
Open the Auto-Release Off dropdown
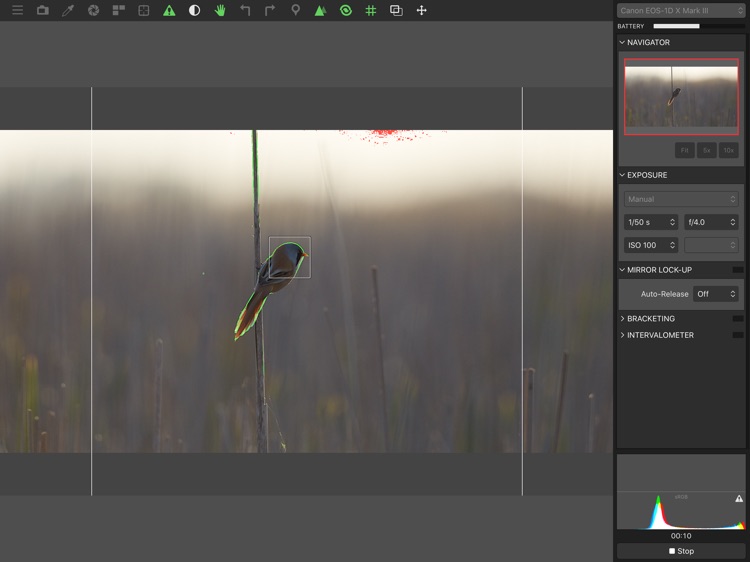[716, 294]
